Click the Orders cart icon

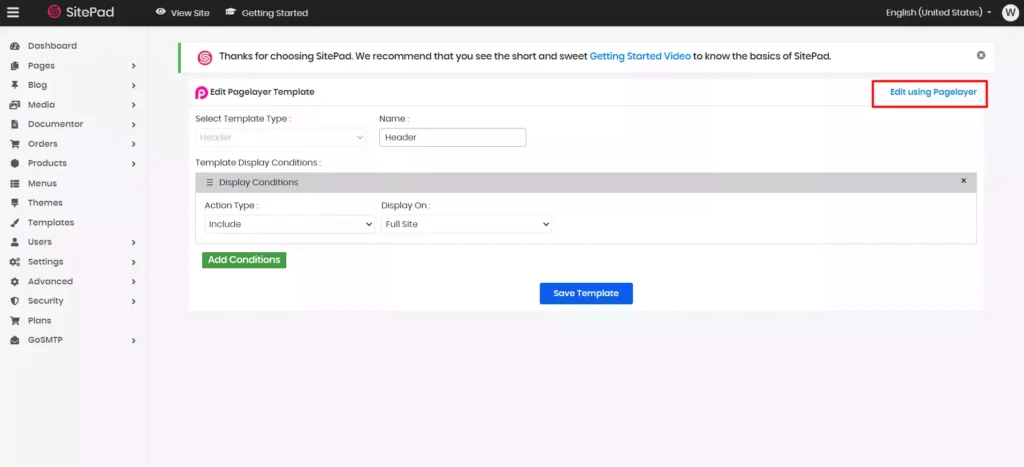[x=14, y=144]
